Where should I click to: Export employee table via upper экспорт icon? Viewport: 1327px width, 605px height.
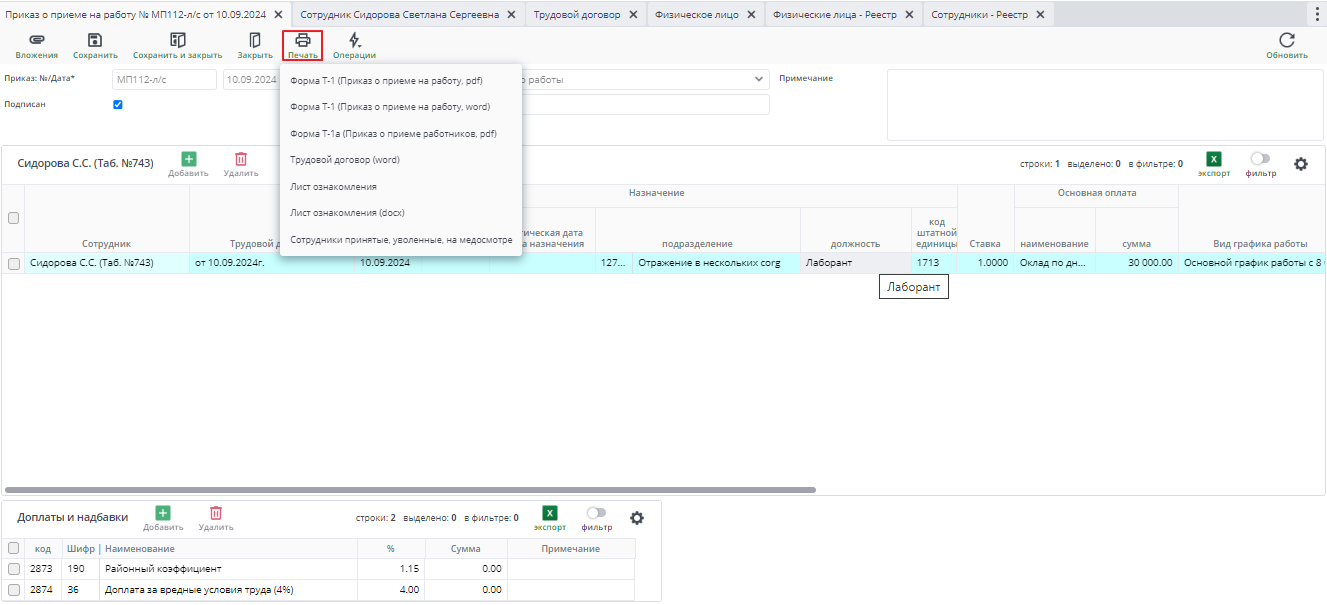[1214, 160]
